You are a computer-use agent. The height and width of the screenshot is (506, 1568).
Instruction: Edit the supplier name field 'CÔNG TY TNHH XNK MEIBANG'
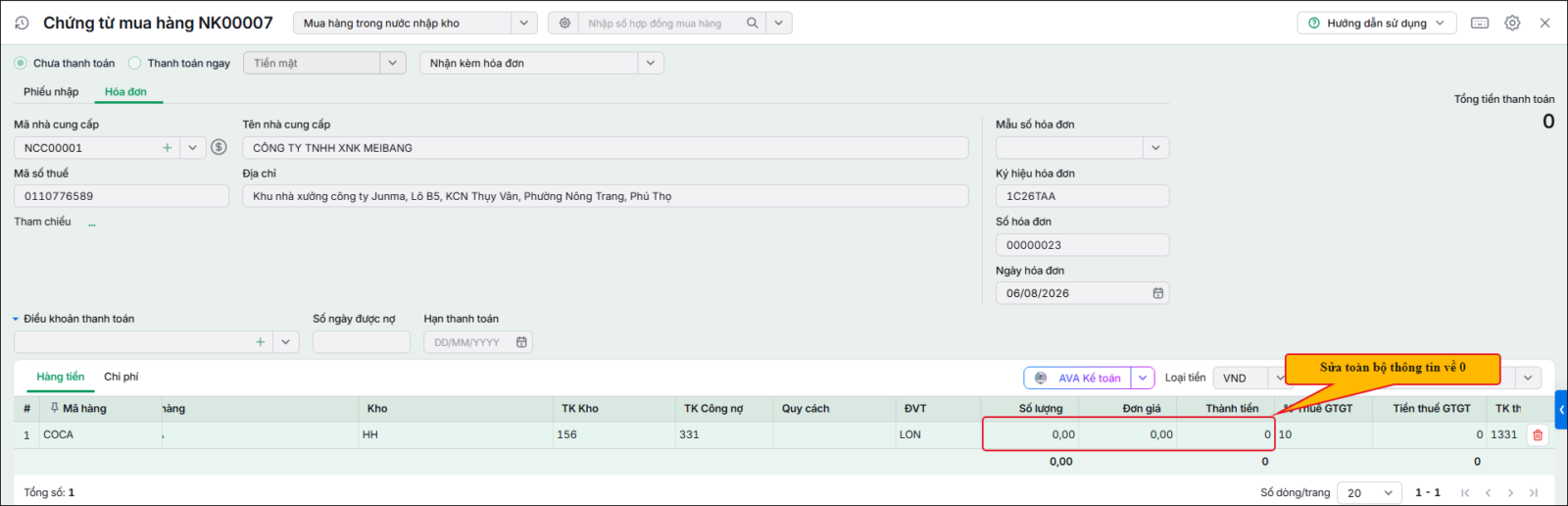click(606, 148)
